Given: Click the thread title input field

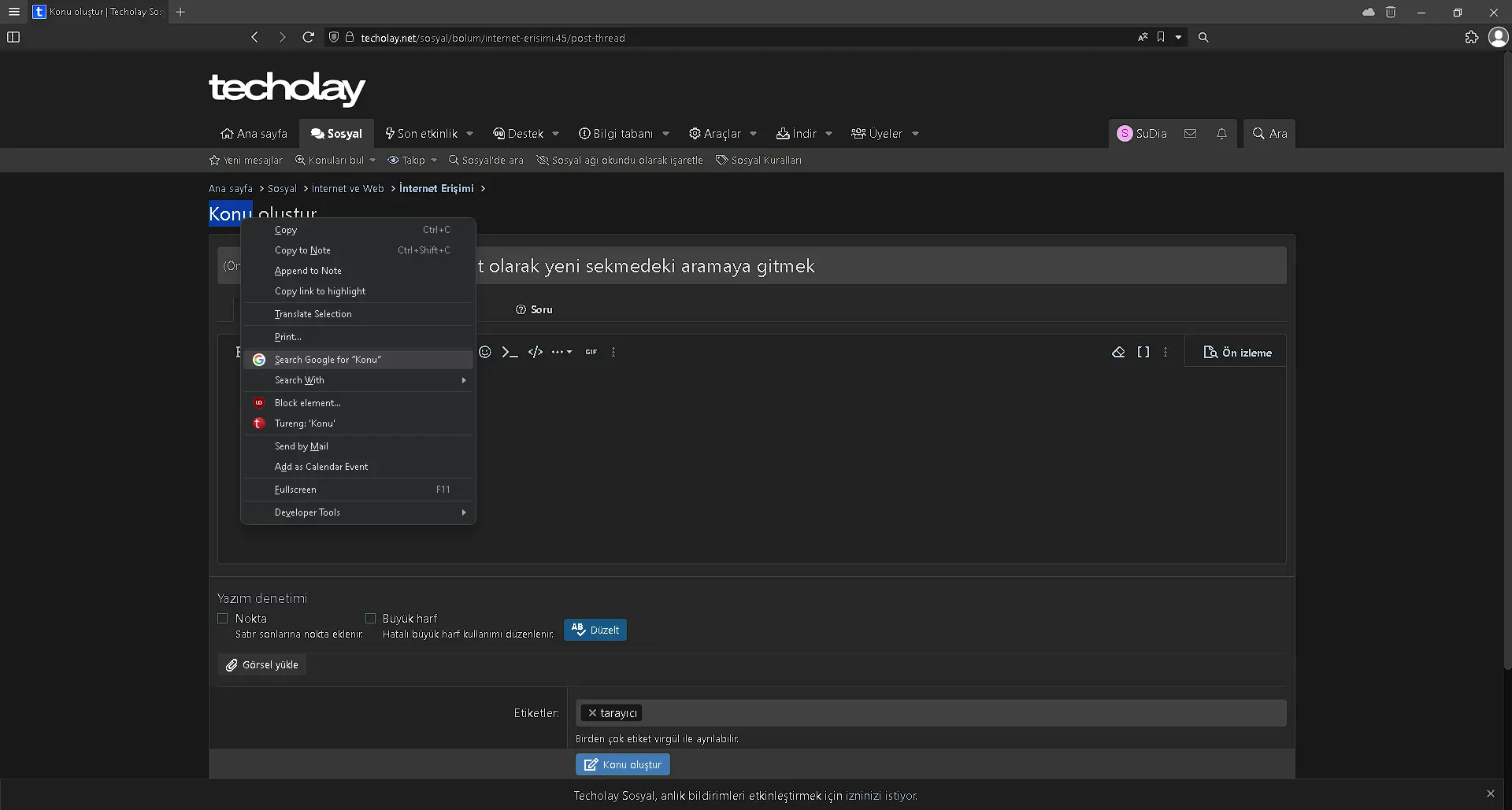Looking at the screenshot, I should tap(752, 266).
